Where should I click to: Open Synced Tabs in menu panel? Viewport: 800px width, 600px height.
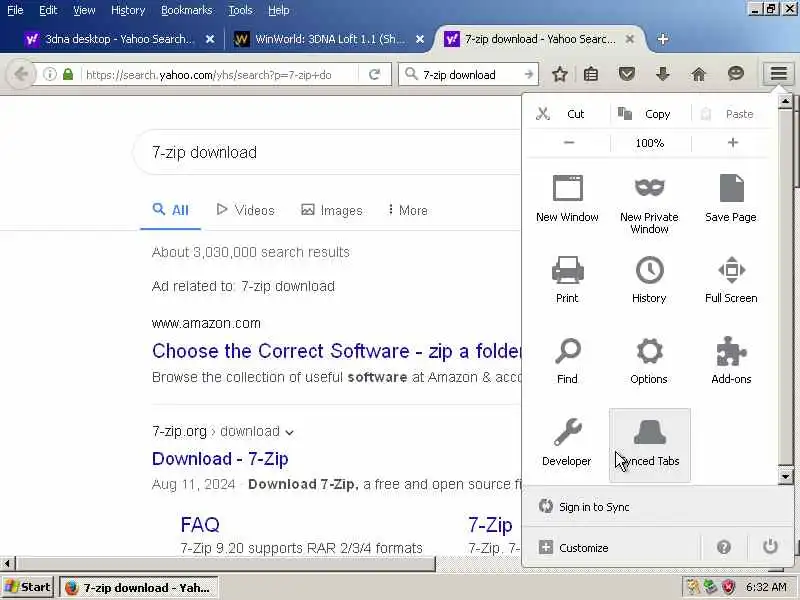tap(649, 445)
